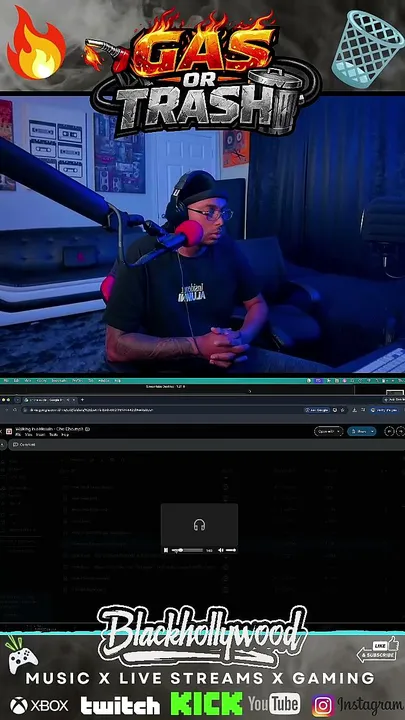Click the audio player seek progress bar
405x720 pixels.
pos(188,550)
